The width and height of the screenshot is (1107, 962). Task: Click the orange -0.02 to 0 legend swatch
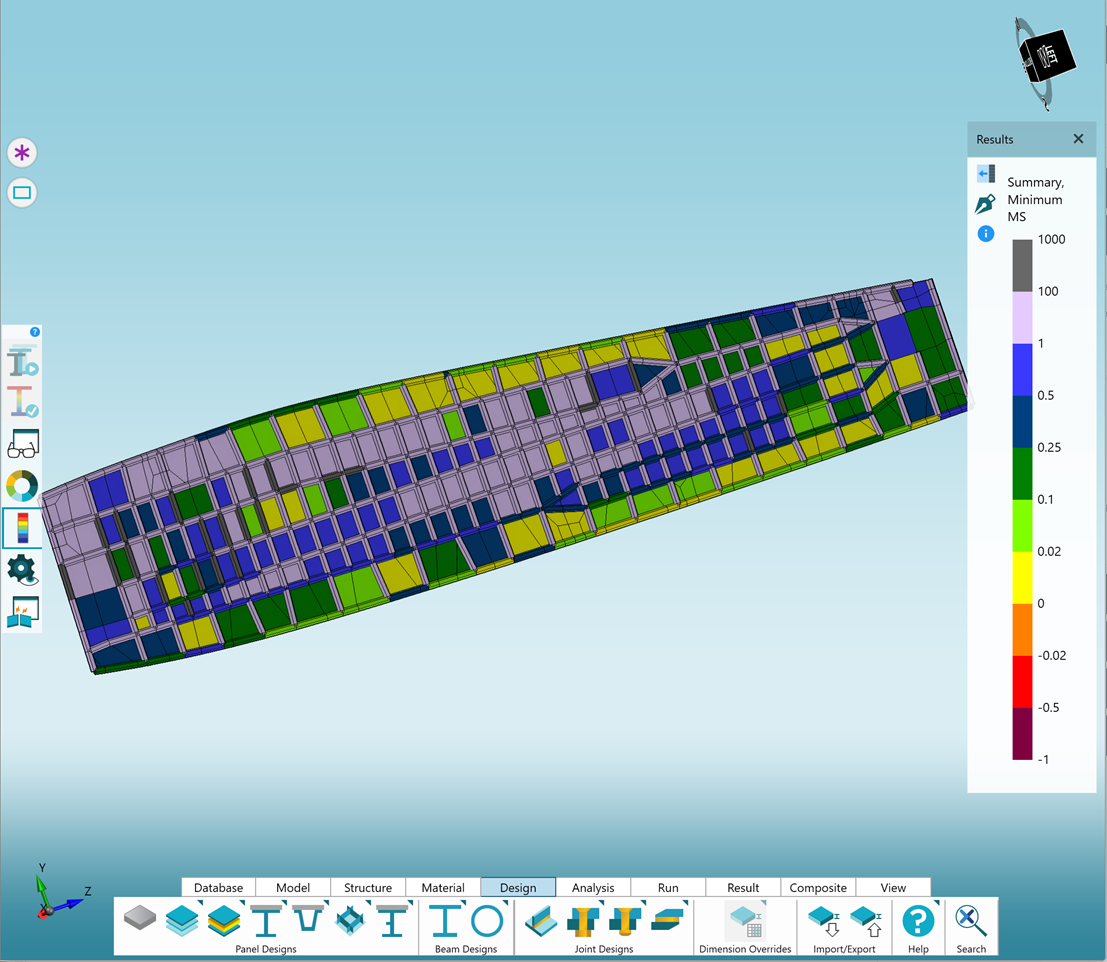[1022, 630]
